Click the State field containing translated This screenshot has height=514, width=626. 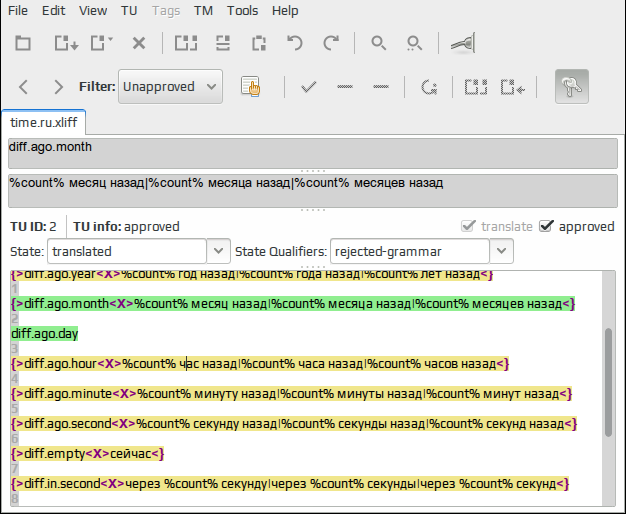[127, 251]
